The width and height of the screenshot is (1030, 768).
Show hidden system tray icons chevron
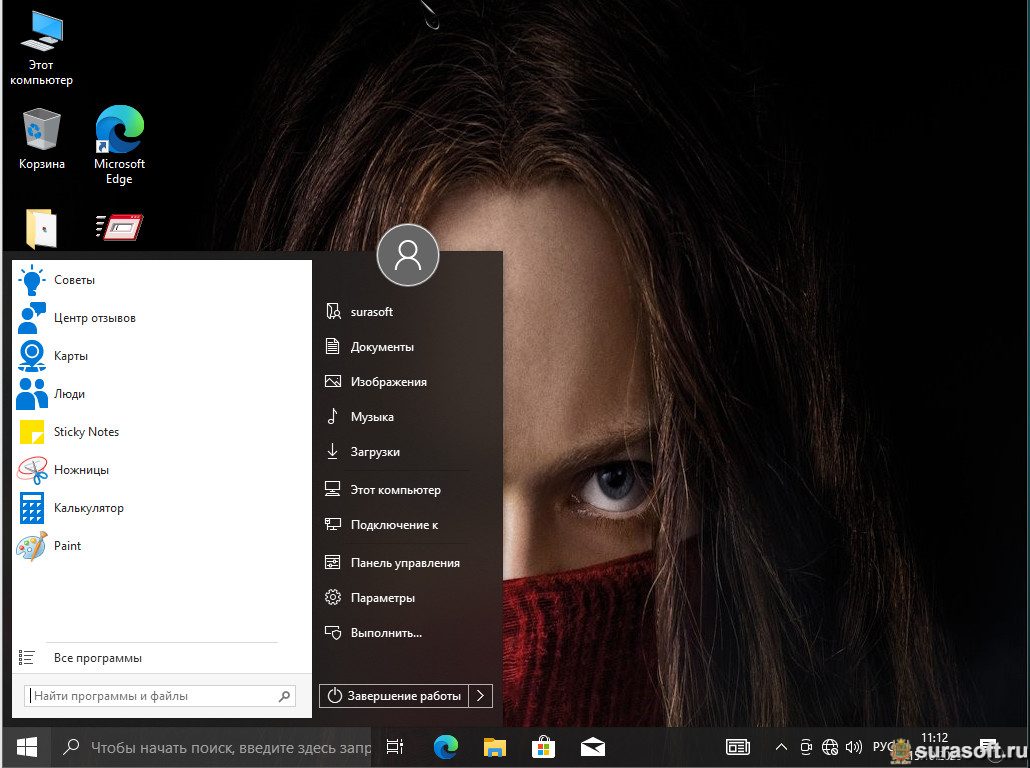click(x=781, y=747)
